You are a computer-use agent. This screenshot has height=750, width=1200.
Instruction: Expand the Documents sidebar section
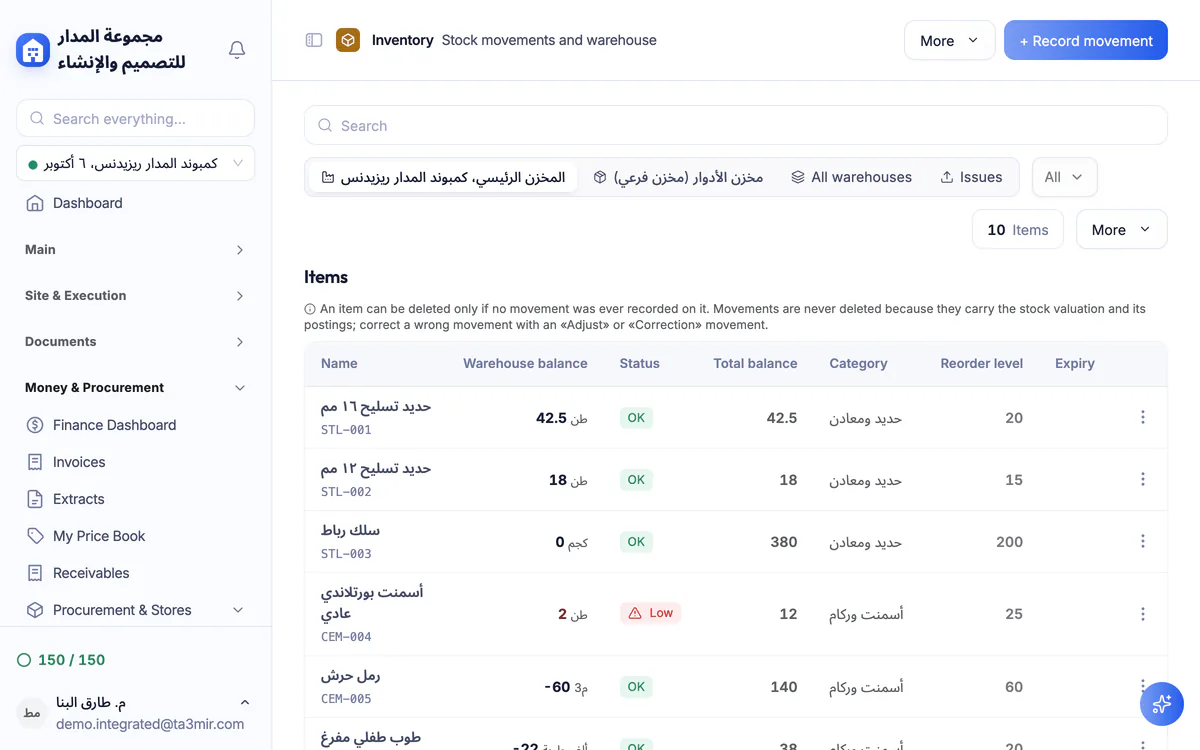(136, 342)
